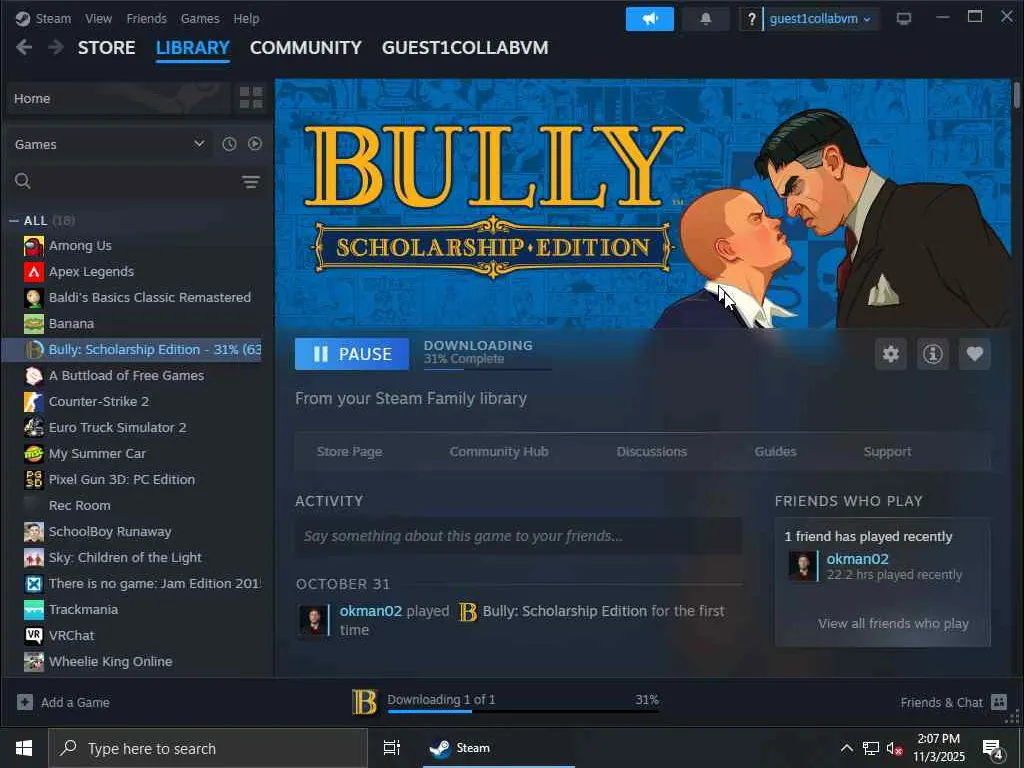Image resolution: width=1024 pixels, height=768 pixels.
Task: Open the Support link
Action: click(888, 451)
